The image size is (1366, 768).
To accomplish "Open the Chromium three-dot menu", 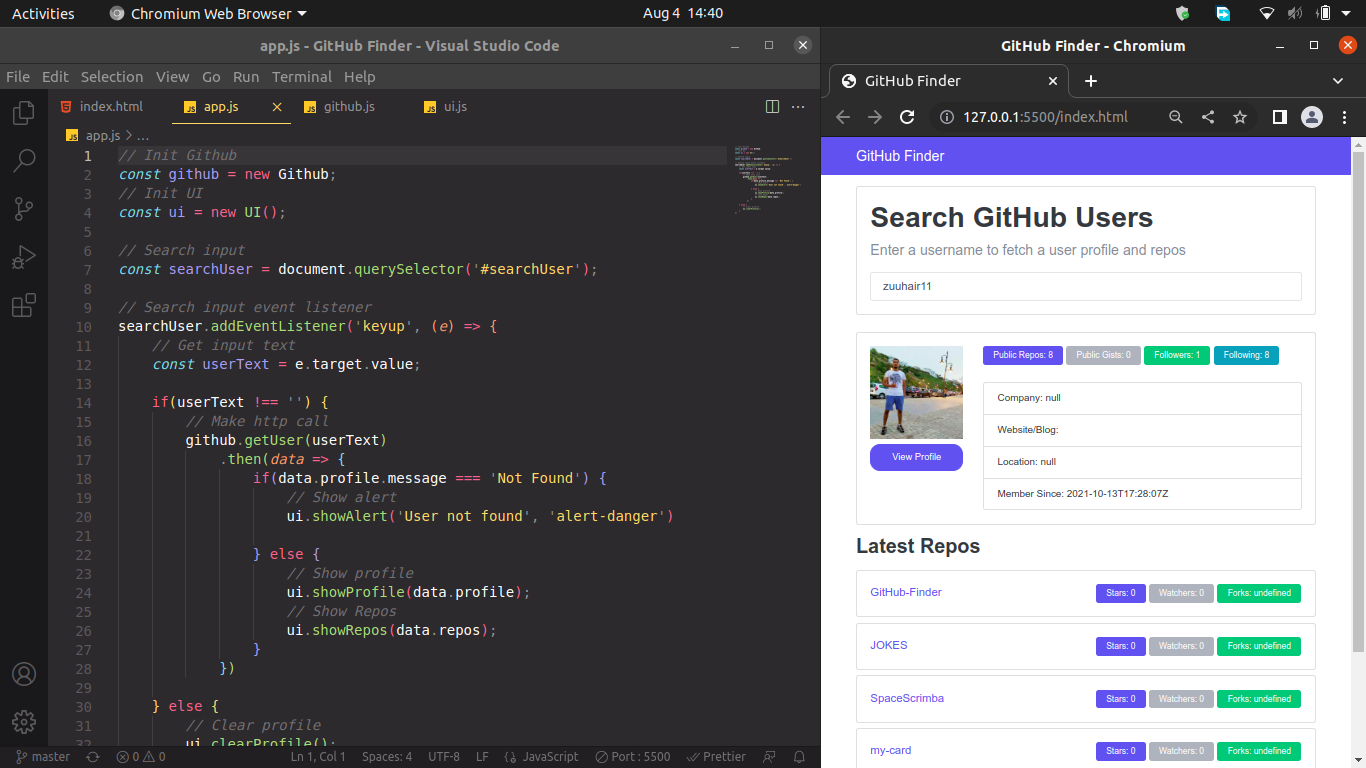I will (x=1344, y=117).
